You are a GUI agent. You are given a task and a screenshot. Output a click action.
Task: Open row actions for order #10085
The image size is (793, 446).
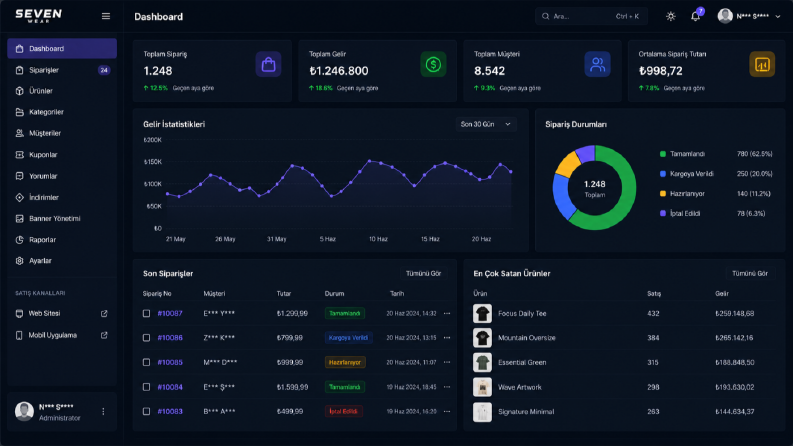pos(447,362)
